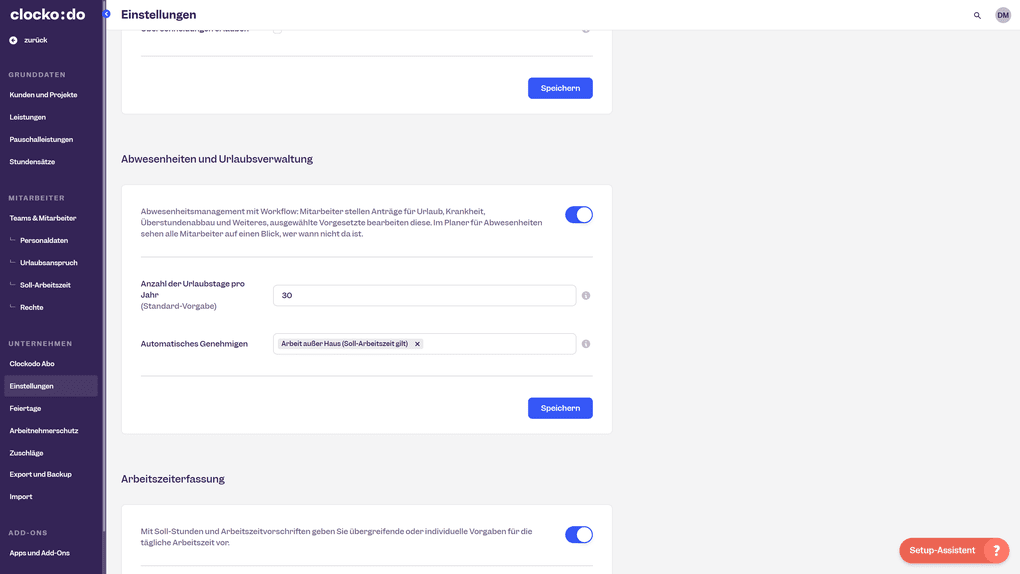
Task: Toggle the Soll-Stunden Arbeitszeitvorschriften switch
Action: (578, 535)
